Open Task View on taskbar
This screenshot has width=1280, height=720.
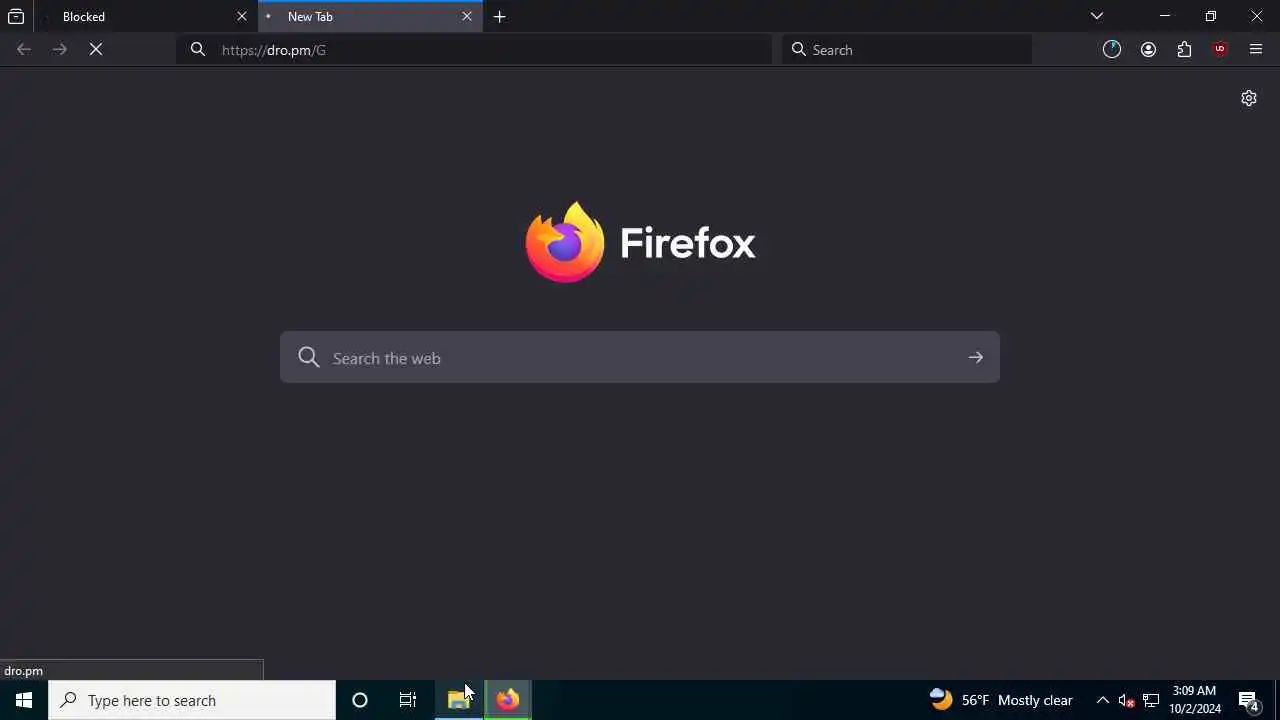(408, 700)
